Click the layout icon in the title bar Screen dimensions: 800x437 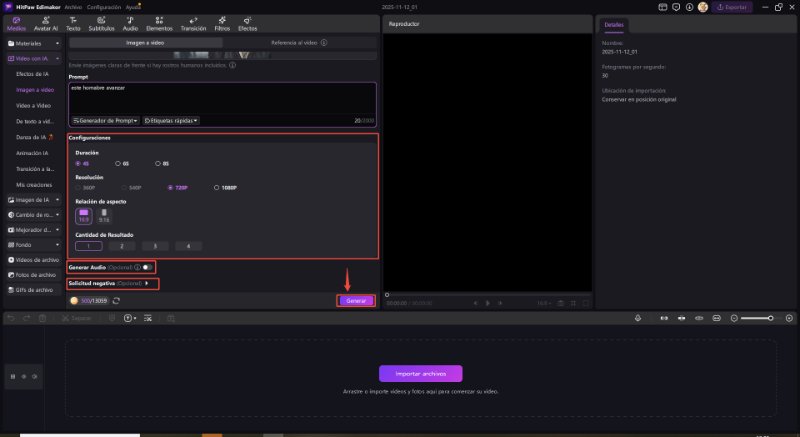point(663,7)
